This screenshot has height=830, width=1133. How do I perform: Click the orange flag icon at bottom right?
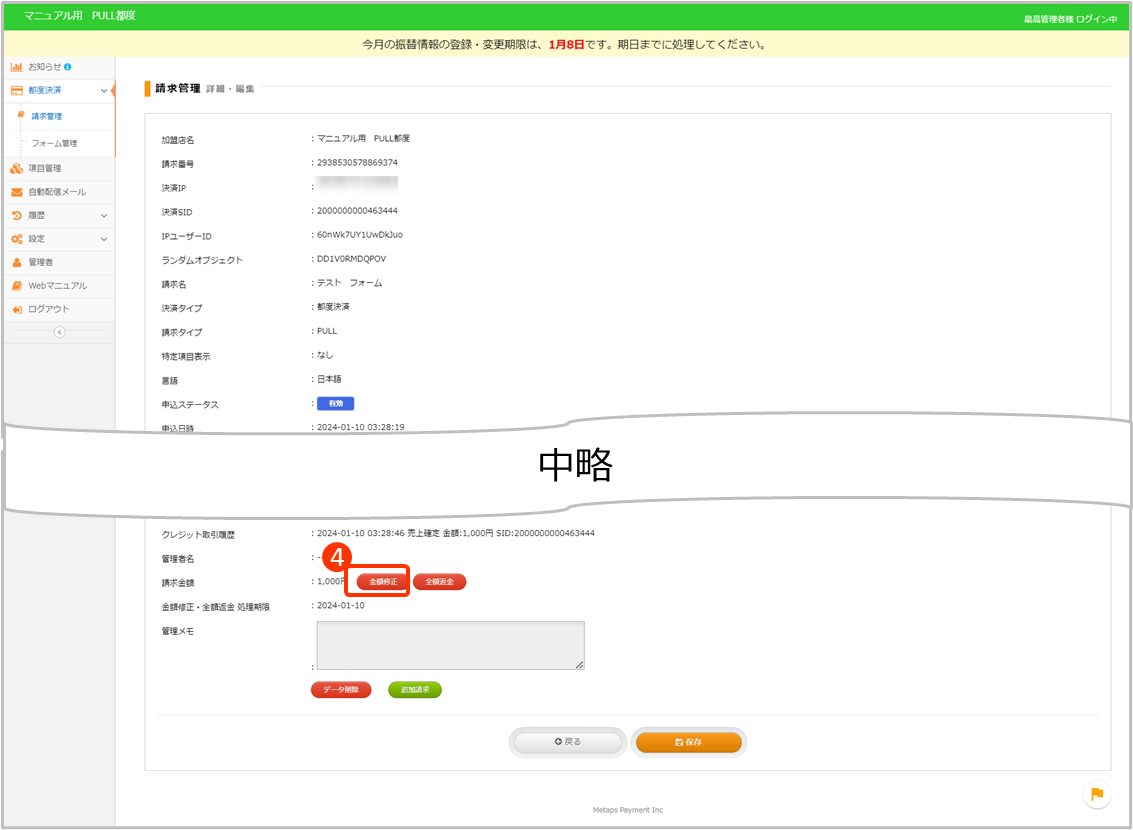point(1097,794)
